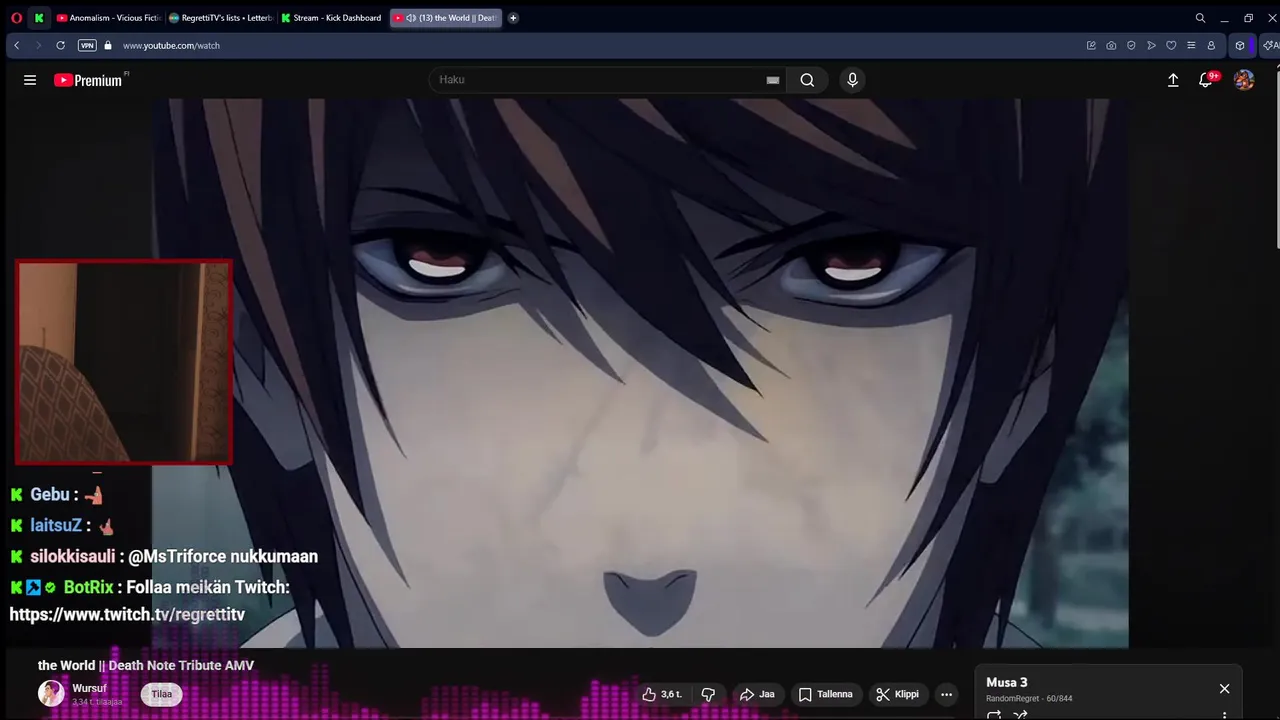Bookmark page with the heart icon
This screenshot has width=1280, height=720.
point(1171,45)
